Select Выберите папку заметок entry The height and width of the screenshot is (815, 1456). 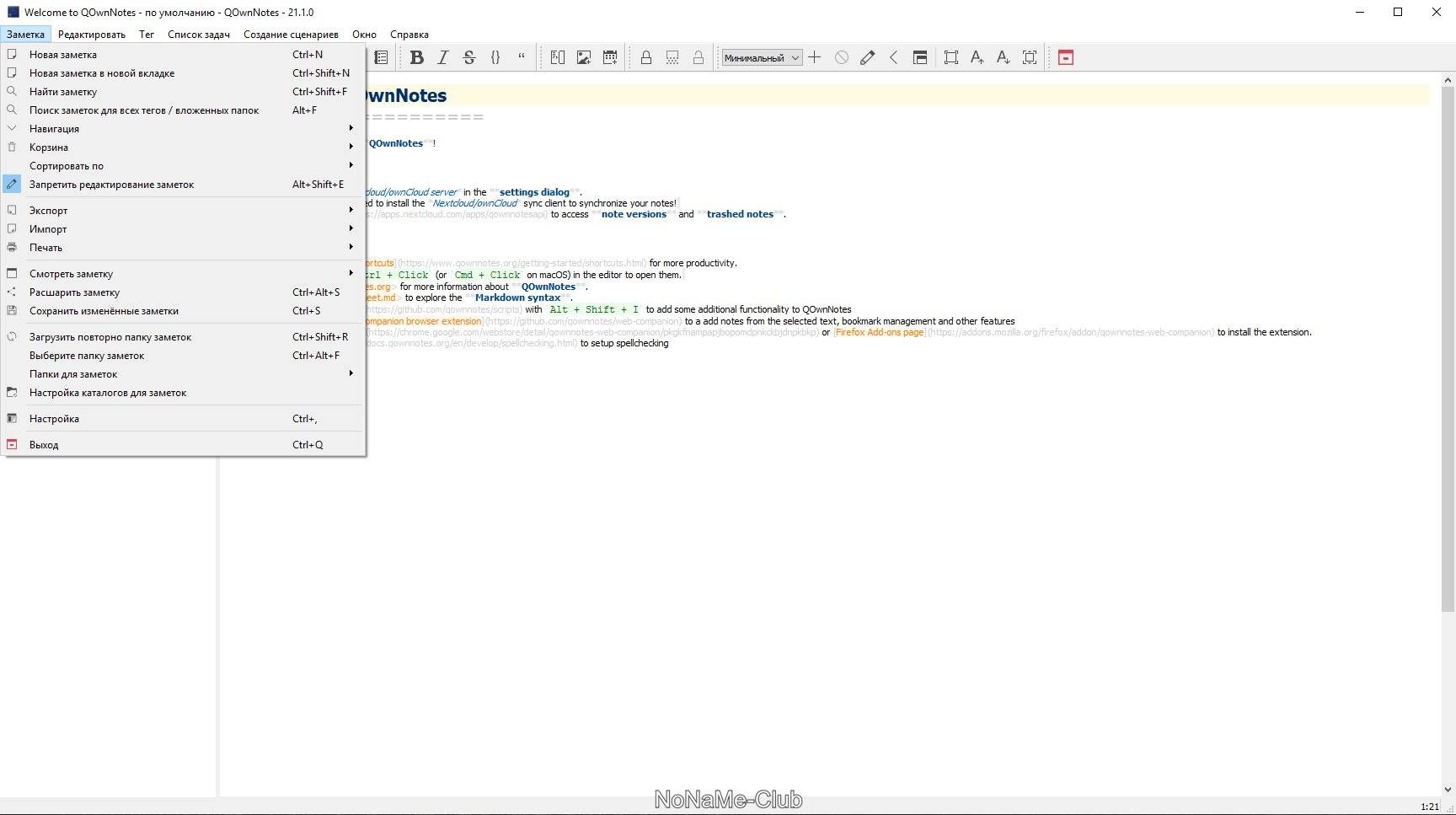[184, 356]
